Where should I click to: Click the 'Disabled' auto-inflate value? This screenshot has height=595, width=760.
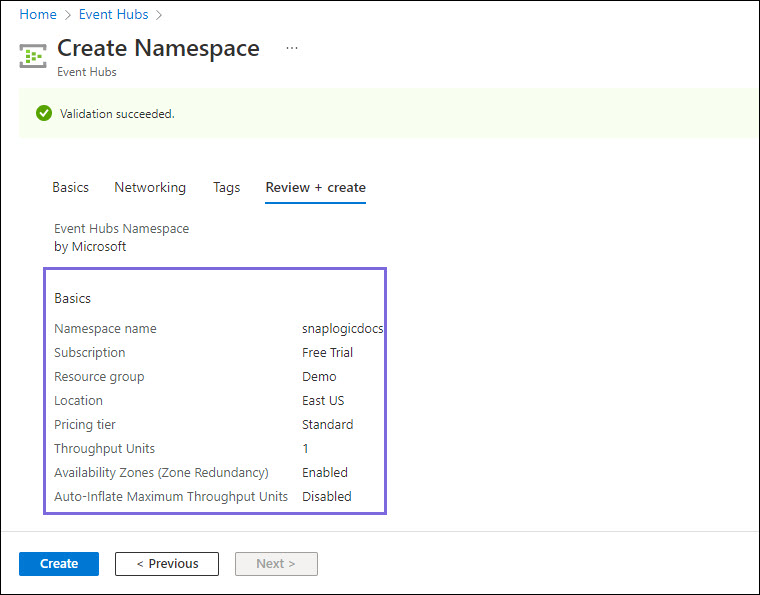click(x=327, y=497)
